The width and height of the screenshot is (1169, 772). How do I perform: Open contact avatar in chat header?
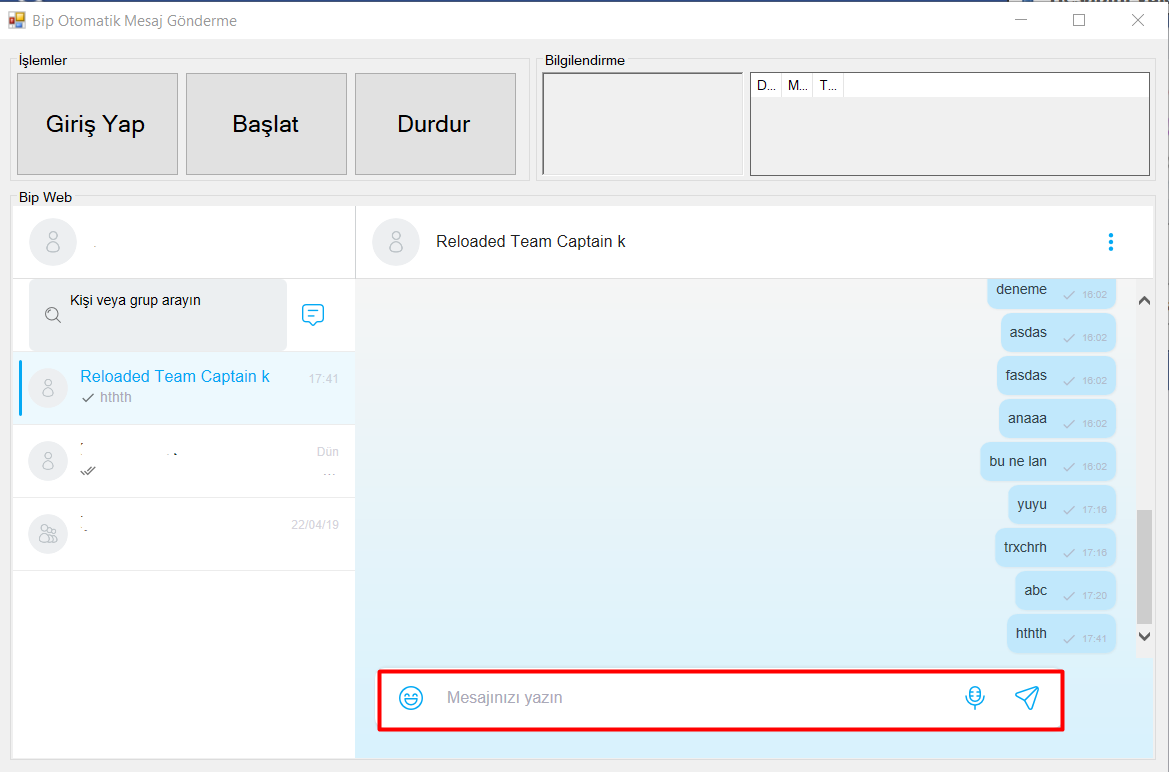pos(396,242)
